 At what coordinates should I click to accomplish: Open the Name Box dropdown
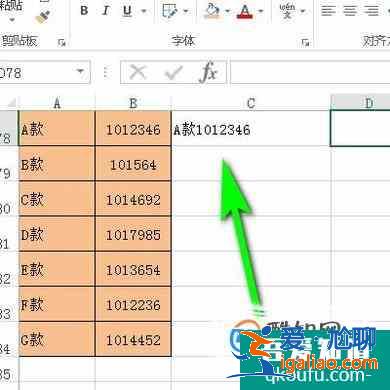[80, 72]
